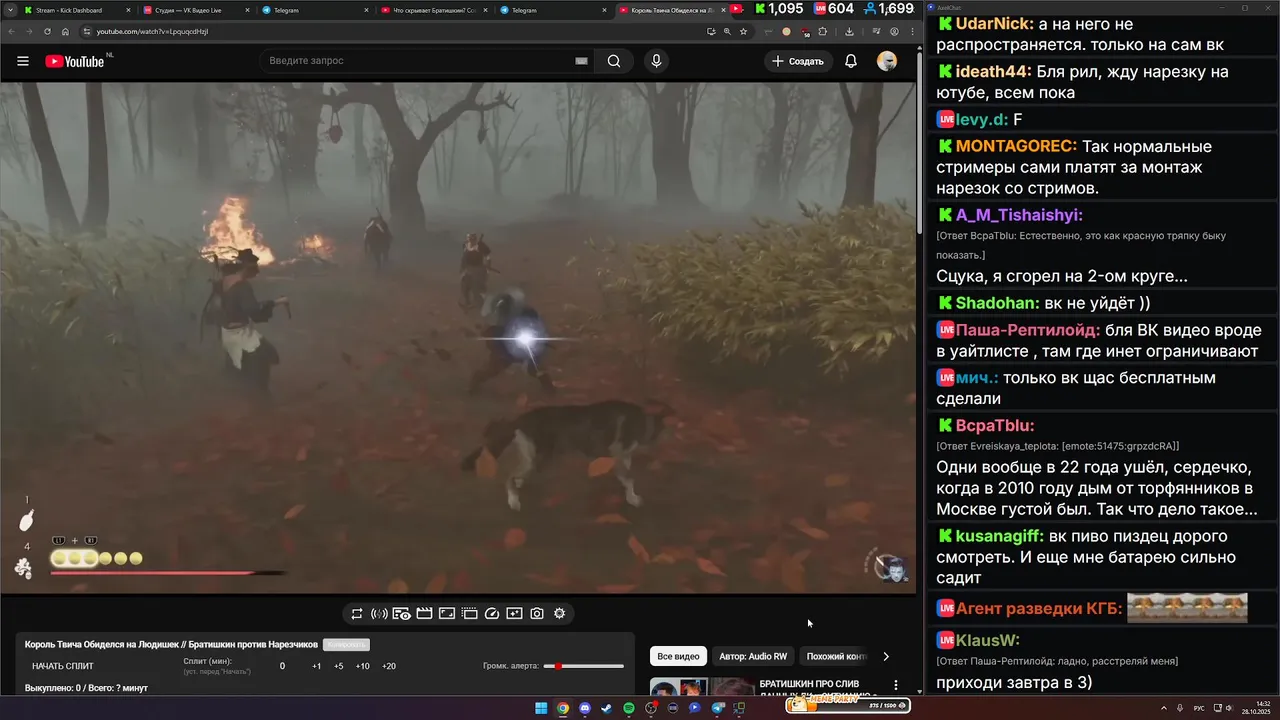Viewport: 1280px width, 720px height.
Task: Go back in Chrome
Action: click(13, 31)
